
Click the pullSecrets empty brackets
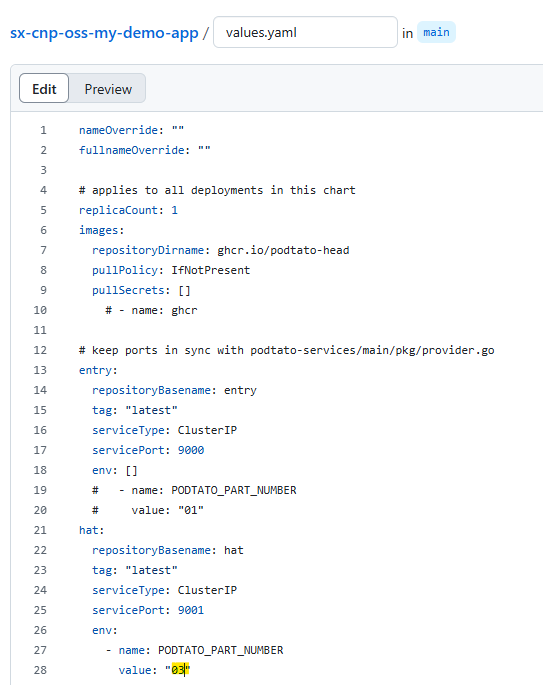pos(184,291)
